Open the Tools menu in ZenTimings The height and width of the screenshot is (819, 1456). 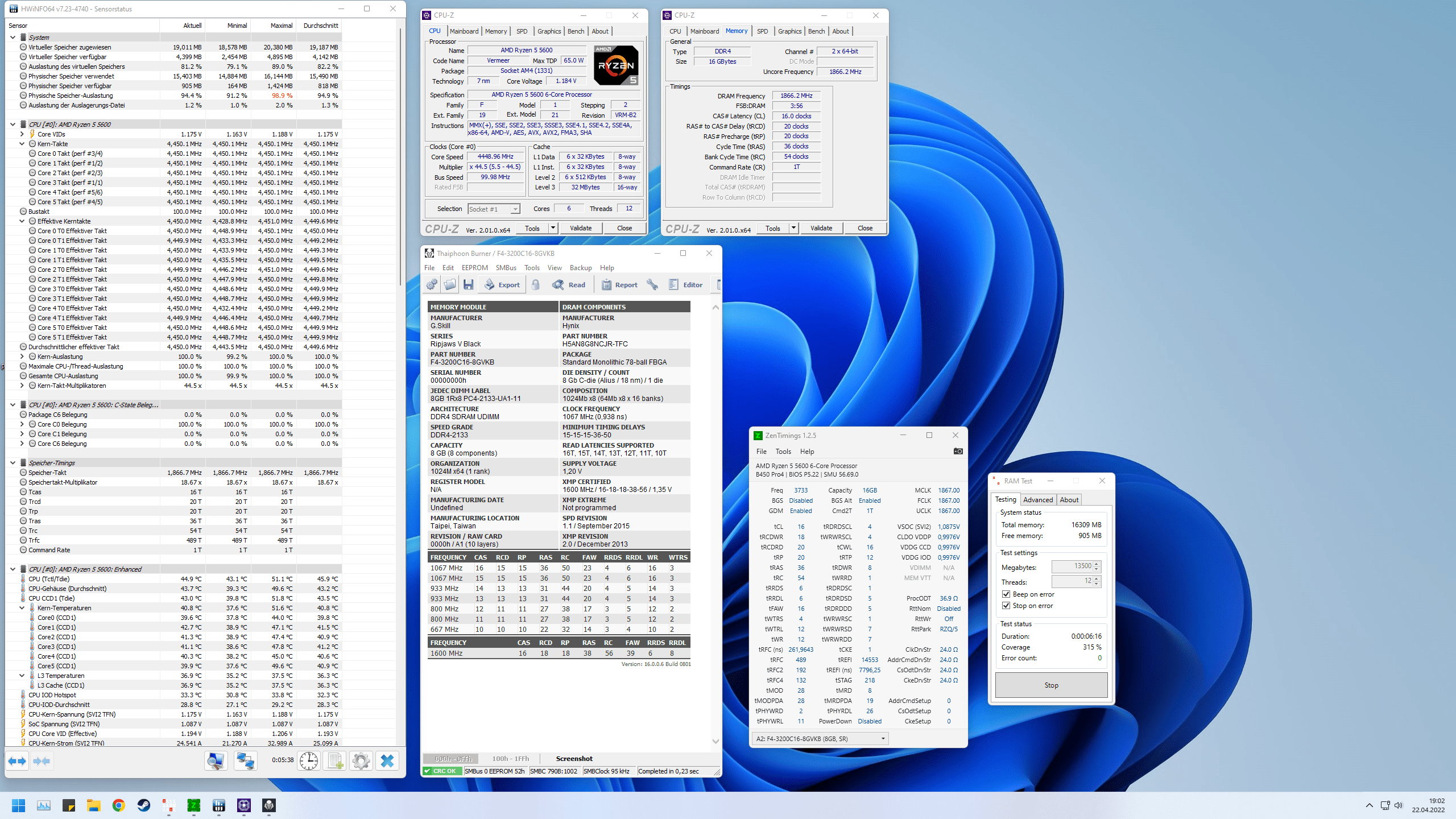783,452
